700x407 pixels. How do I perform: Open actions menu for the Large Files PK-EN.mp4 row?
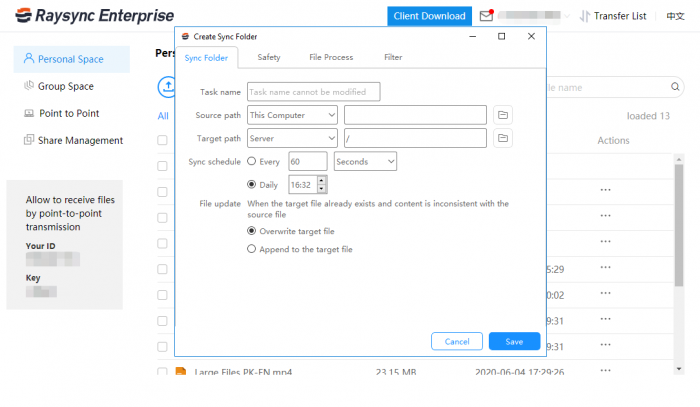[605, 370]
